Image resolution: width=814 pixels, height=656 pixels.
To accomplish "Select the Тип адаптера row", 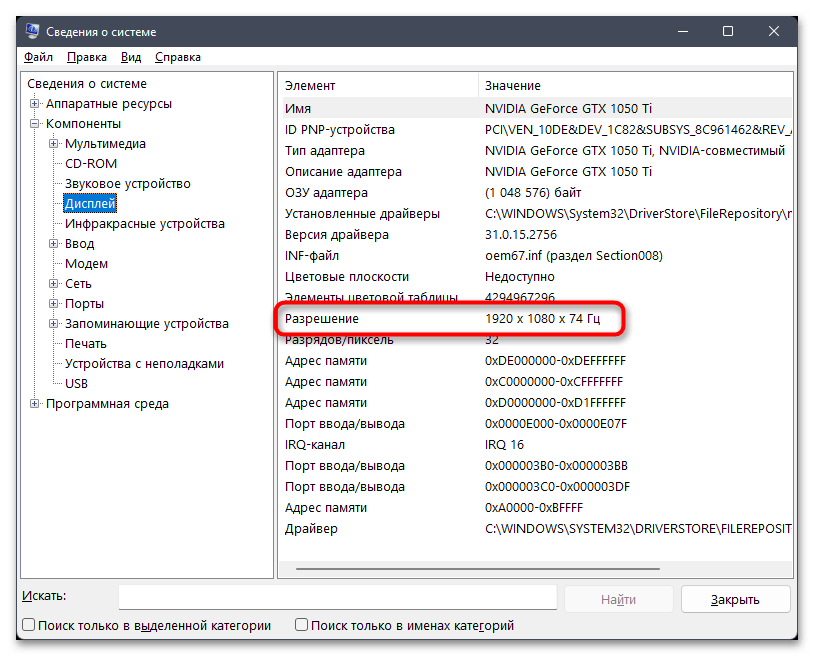I will [537, 151].
